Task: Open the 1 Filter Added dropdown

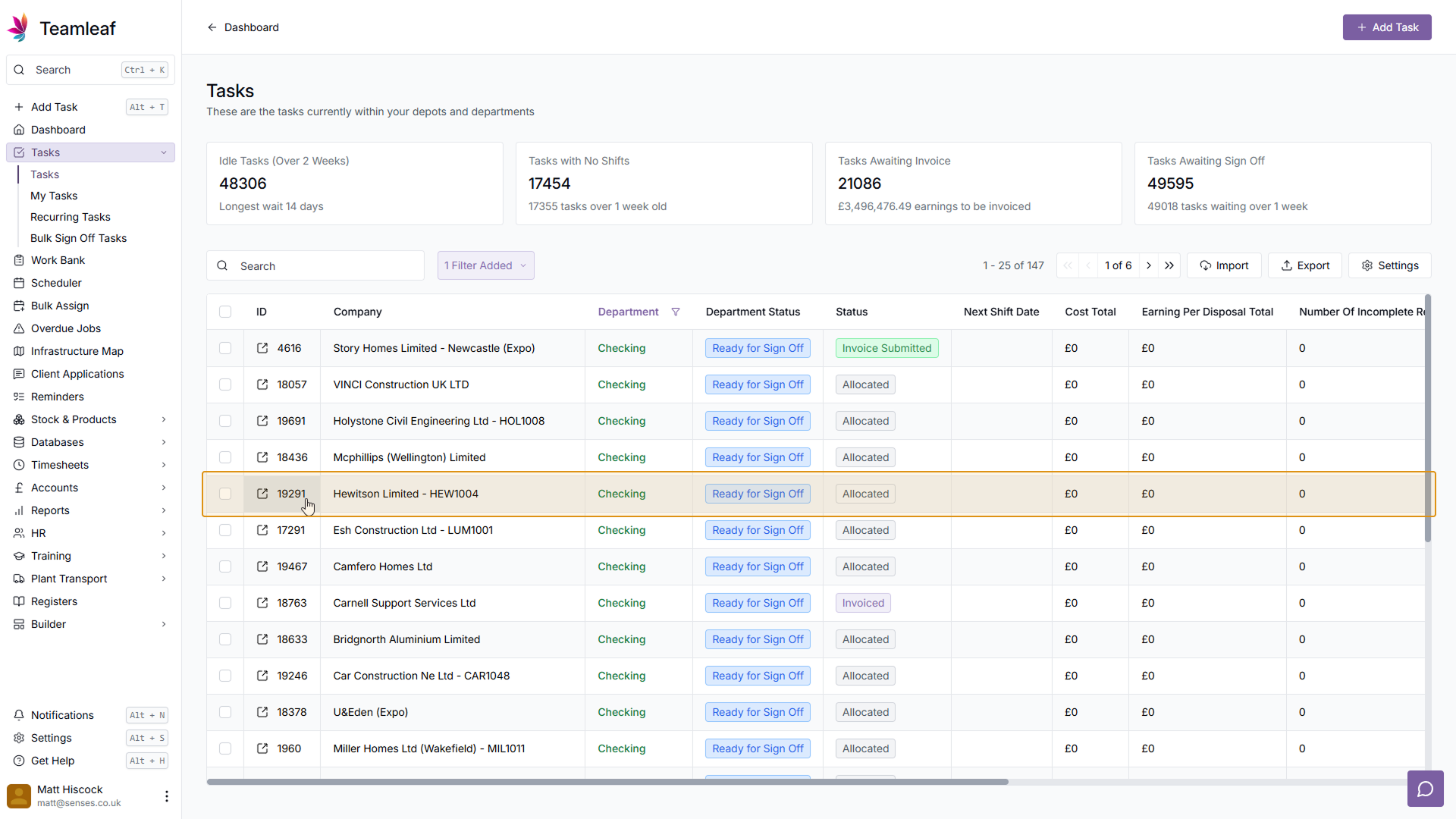Action: click(485, 265)
